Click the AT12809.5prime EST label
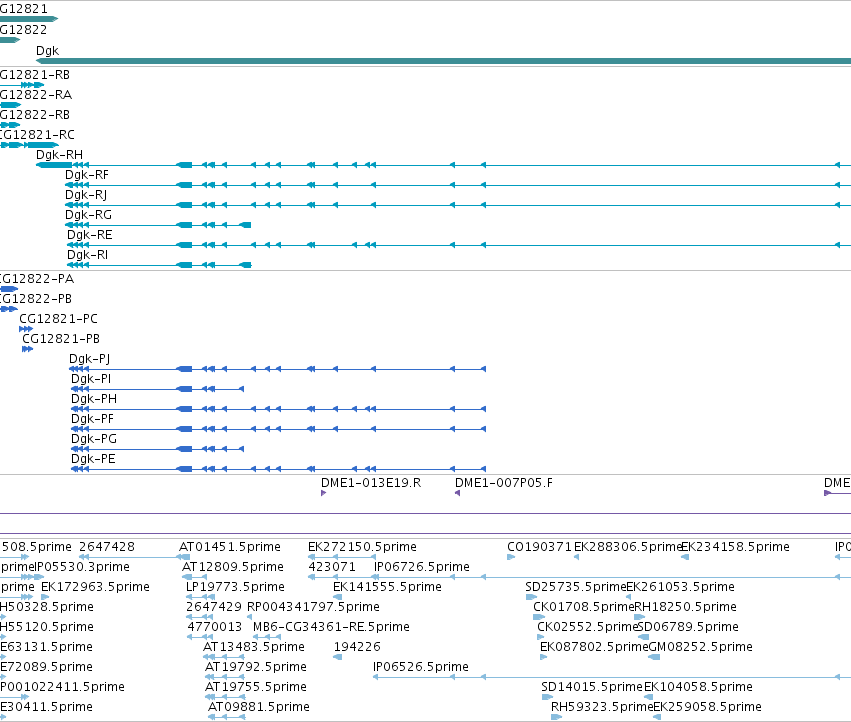 tap(233, 567)
